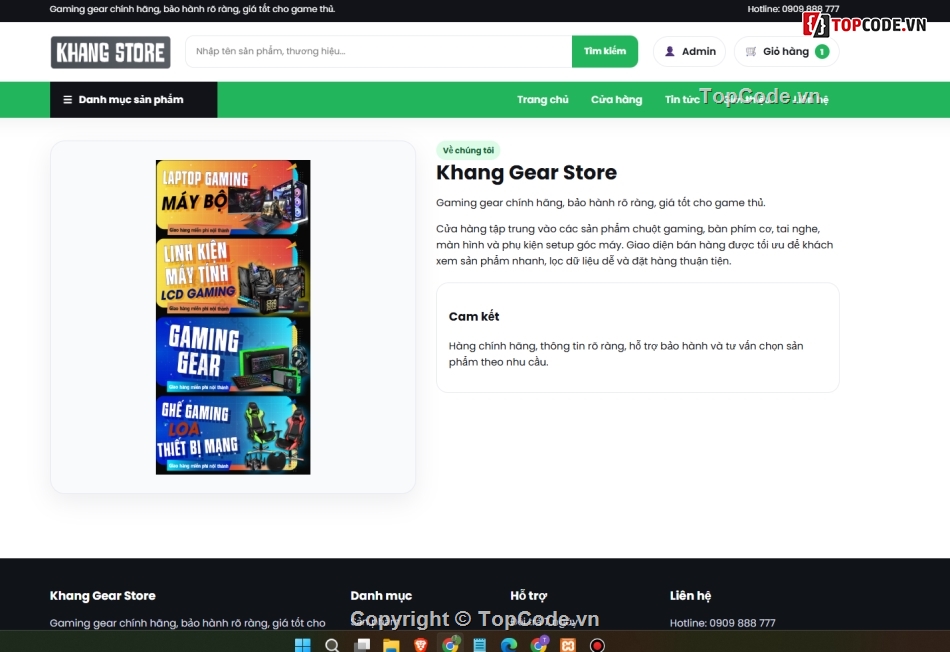Open the XAMPP taskbar icon
Image resolution: width=950 pixels, height=652 pixels.
[x=568, y=645]
